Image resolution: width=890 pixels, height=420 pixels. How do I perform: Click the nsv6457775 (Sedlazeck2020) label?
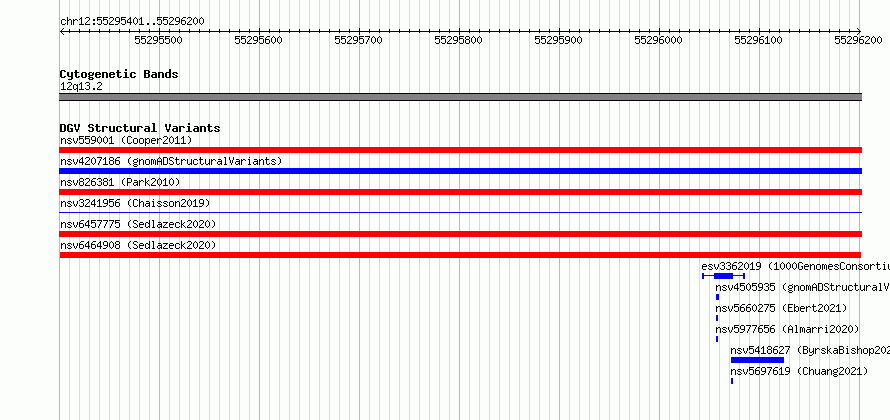click(138, 224)
